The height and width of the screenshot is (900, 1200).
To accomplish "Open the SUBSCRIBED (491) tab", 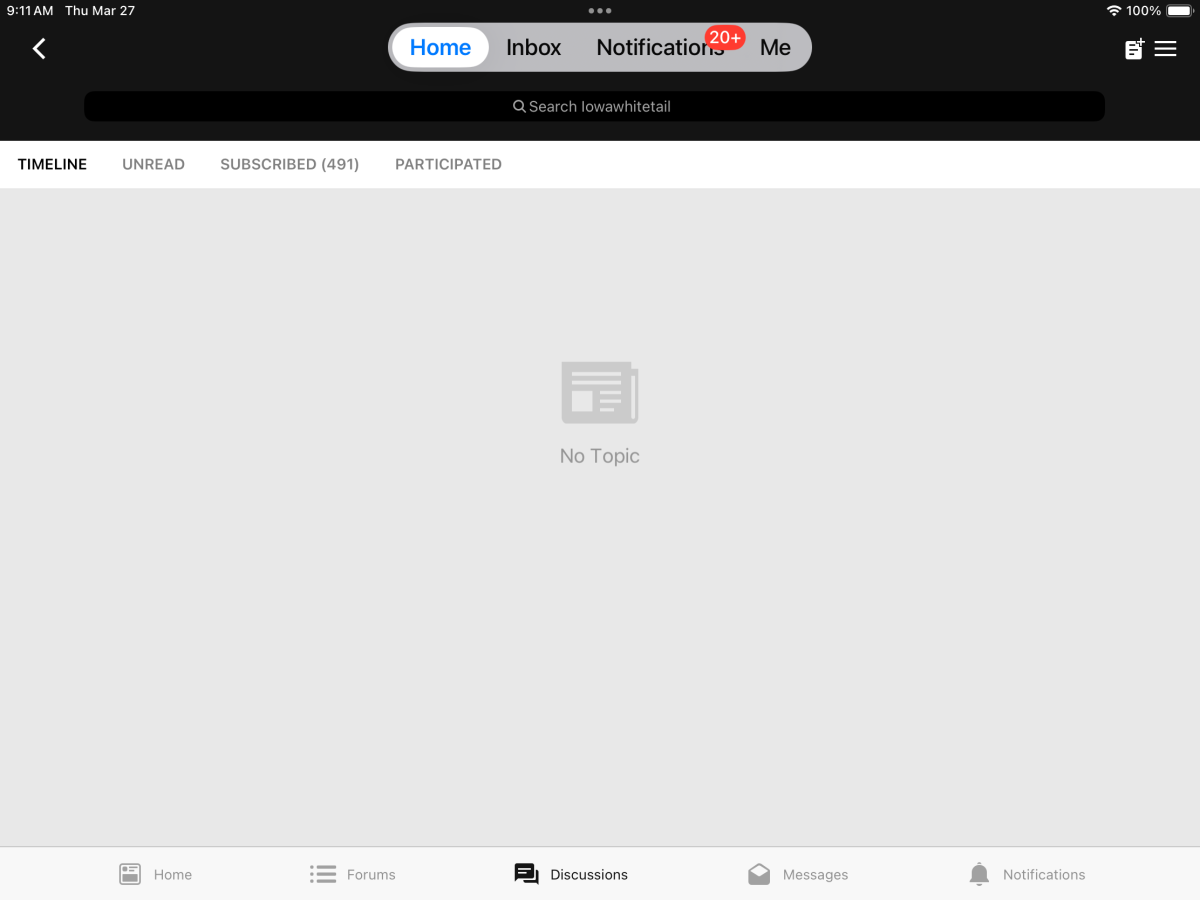I will (x=290, y=164).
